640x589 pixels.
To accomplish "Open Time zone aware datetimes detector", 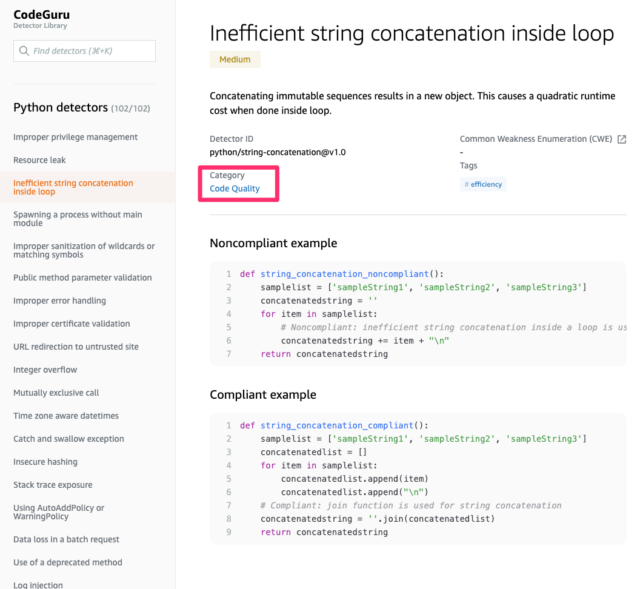I will click(x=66, y=416).
